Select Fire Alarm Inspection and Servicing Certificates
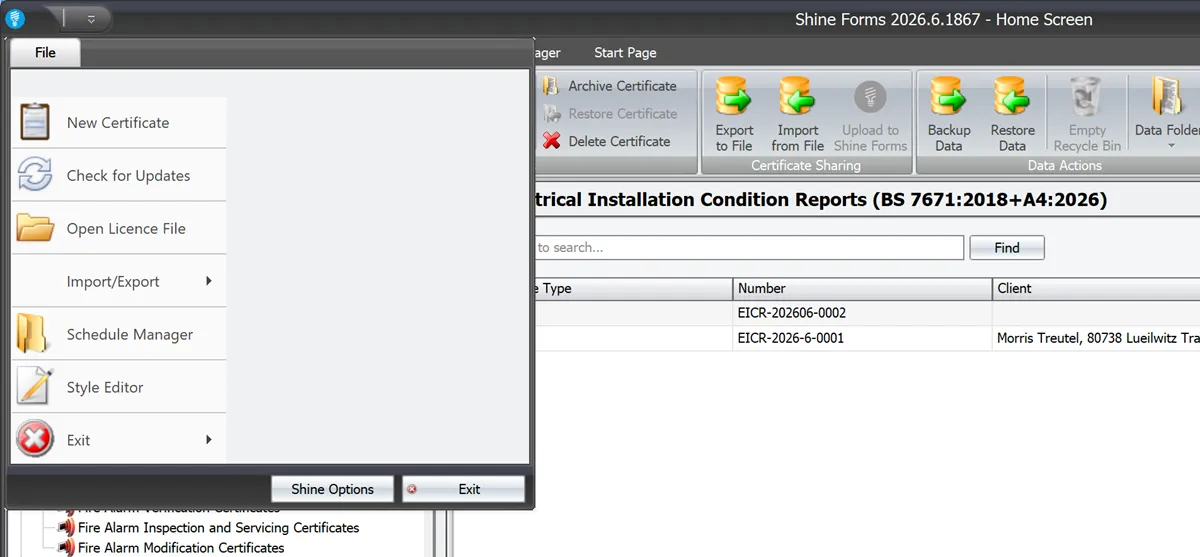The image size is (1200, 557). pyautogui.click(x=219, y=527)
